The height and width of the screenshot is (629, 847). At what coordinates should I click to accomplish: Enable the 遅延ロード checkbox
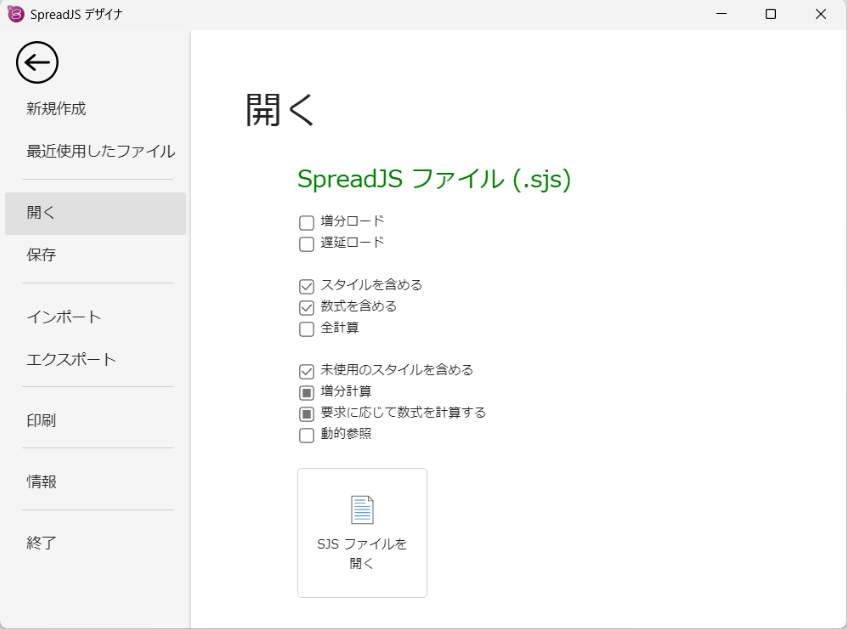[306, 244]
